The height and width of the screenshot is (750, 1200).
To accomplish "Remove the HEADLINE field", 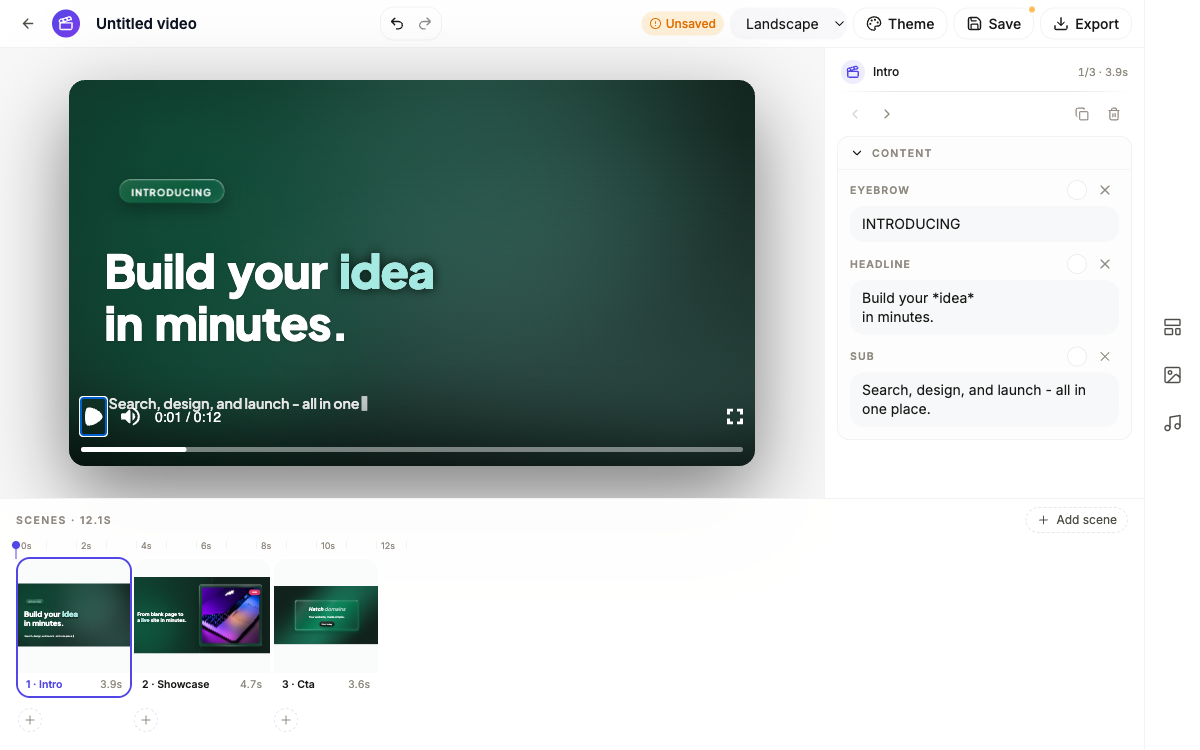I will point(1105,264).
